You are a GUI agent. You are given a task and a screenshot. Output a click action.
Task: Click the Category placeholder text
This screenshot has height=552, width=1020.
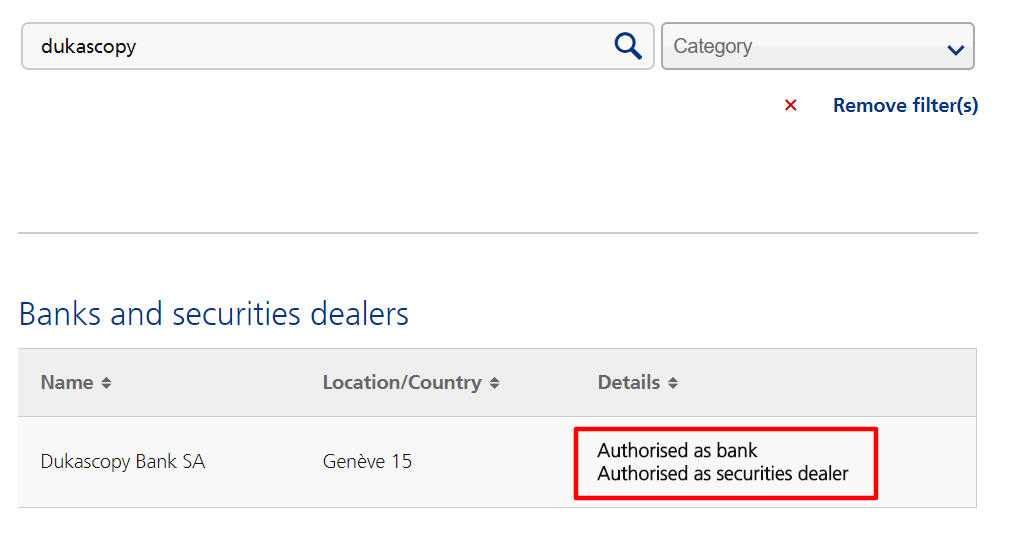click(x=712, y=46)
